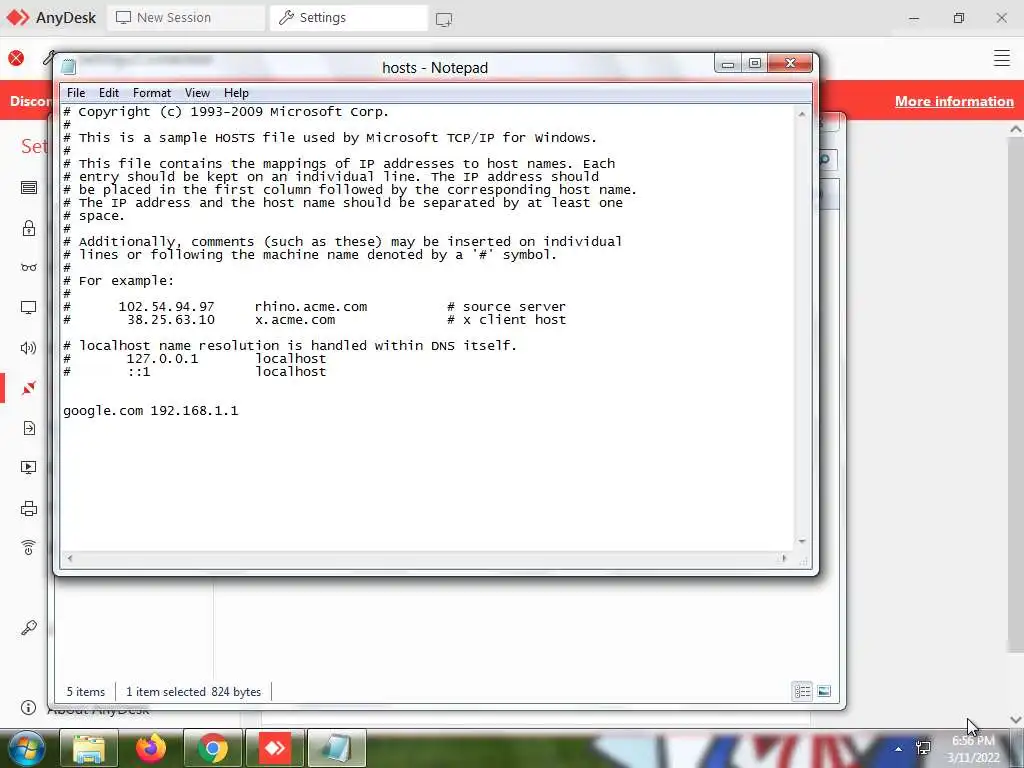Click AnyDesk settings scroll down arrow
Image resolution: width=1024 pixels, height=768 pixels.
1016,720
